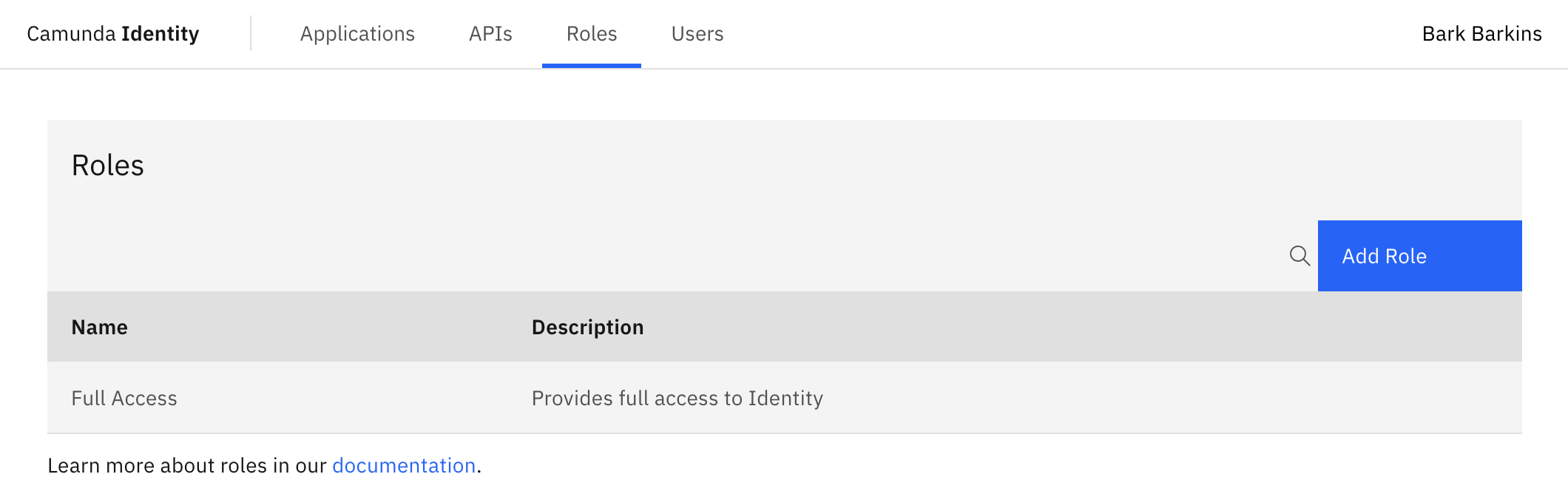Switch to the Applications tab
Screen dimensions: 1568x494
357,33
